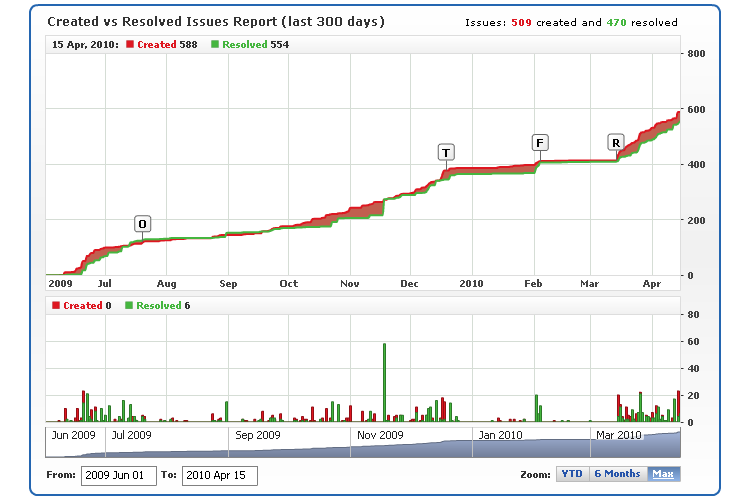Select Nov 2009 in the range navigator
The image size is (750, 500).
point(379,435)
